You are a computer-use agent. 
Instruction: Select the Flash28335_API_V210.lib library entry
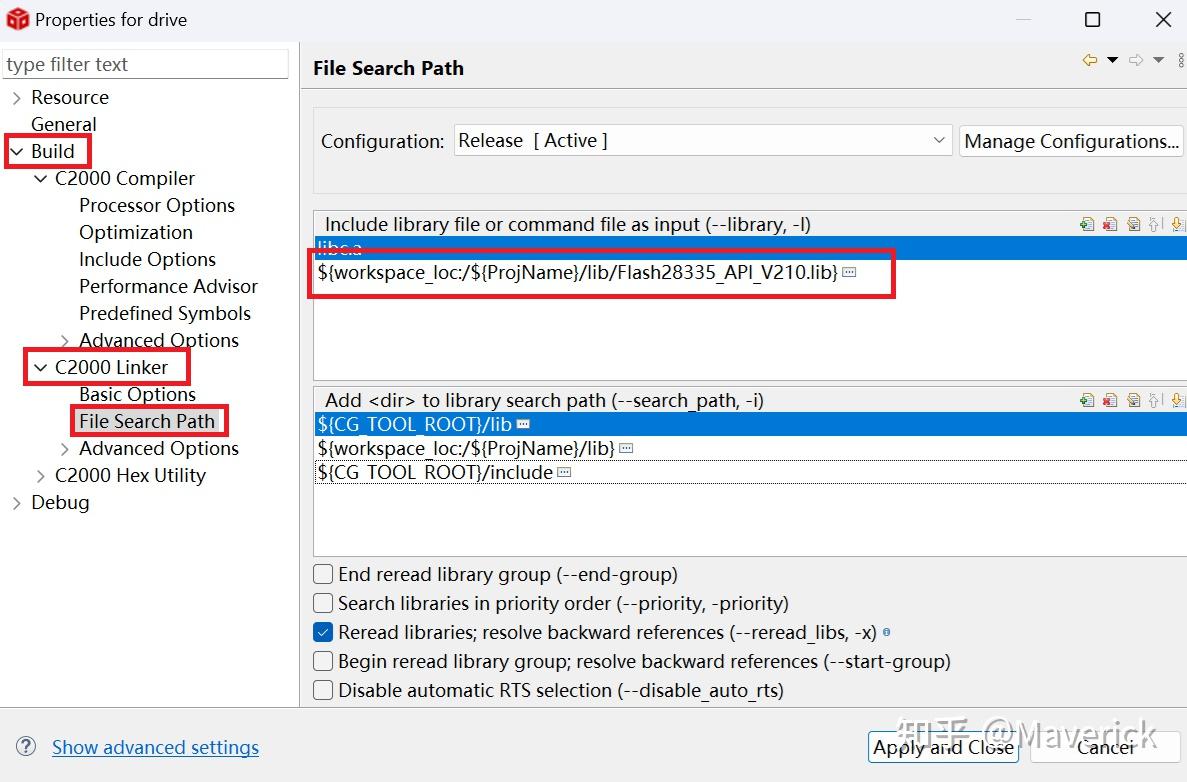(577, 272)
